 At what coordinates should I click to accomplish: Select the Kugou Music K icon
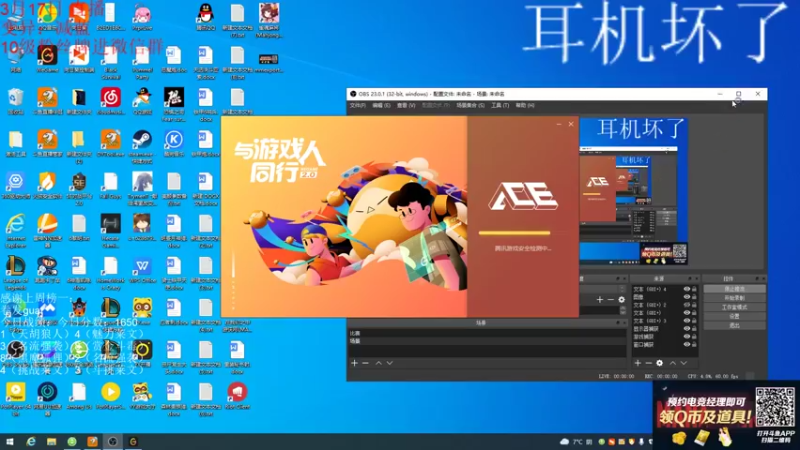(173, 143)
